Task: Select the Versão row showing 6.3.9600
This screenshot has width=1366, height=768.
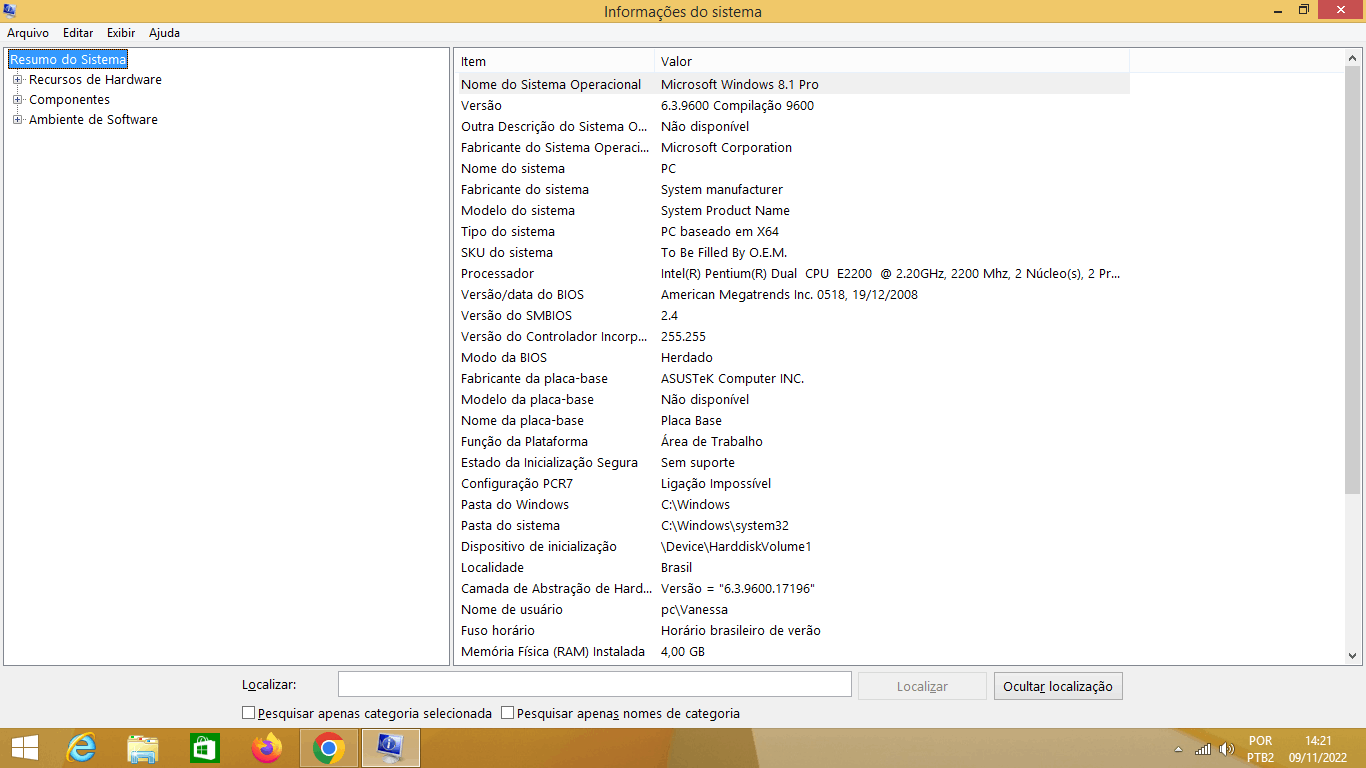Action: coord(793,105)
